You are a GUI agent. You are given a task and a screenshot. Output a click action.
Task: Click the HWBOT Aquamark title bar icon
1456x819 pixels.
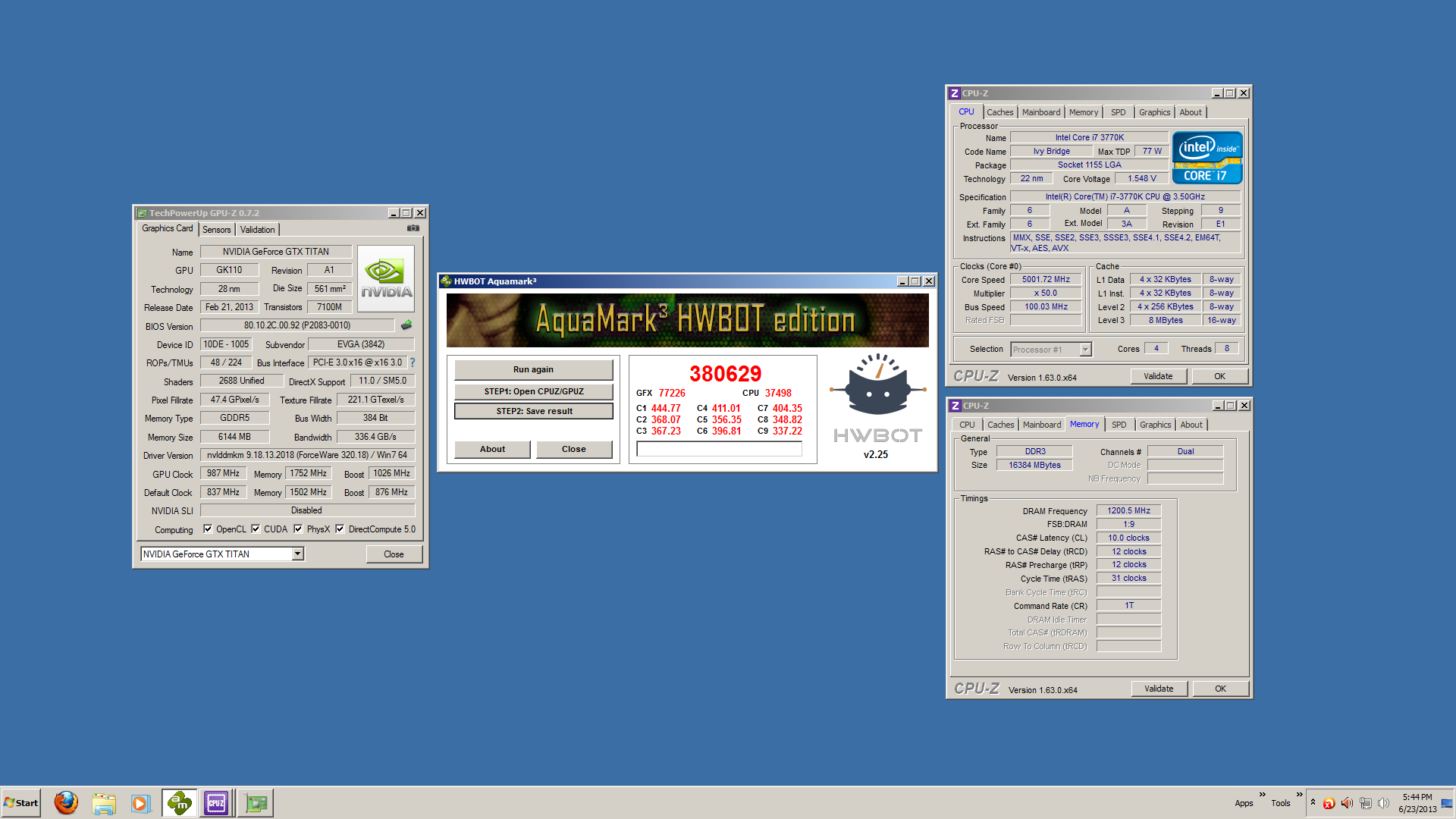coord(446,281)
